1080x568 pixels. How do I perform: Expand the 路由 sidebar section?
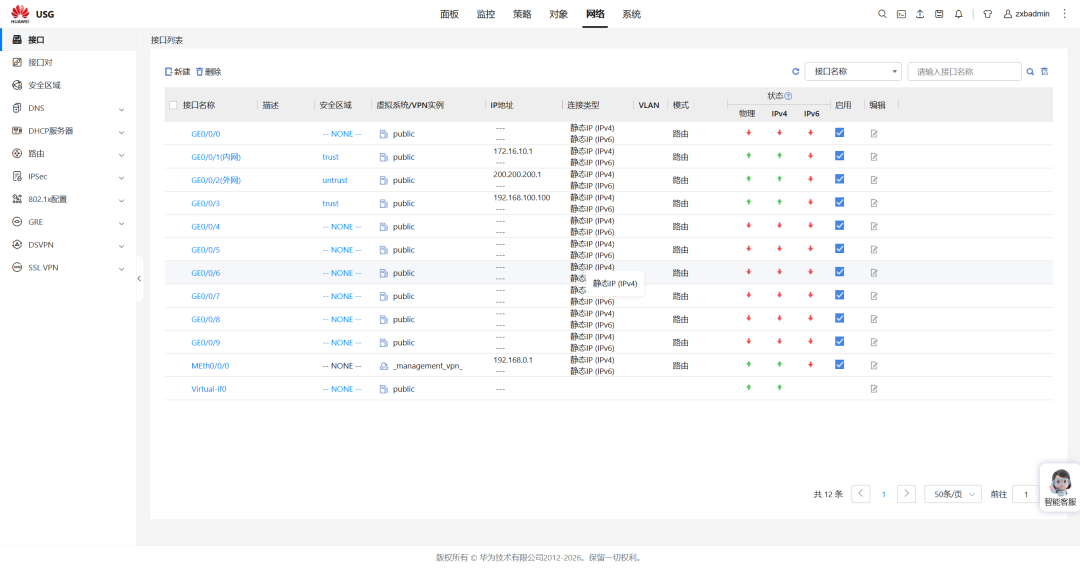[x=68, y=154]
